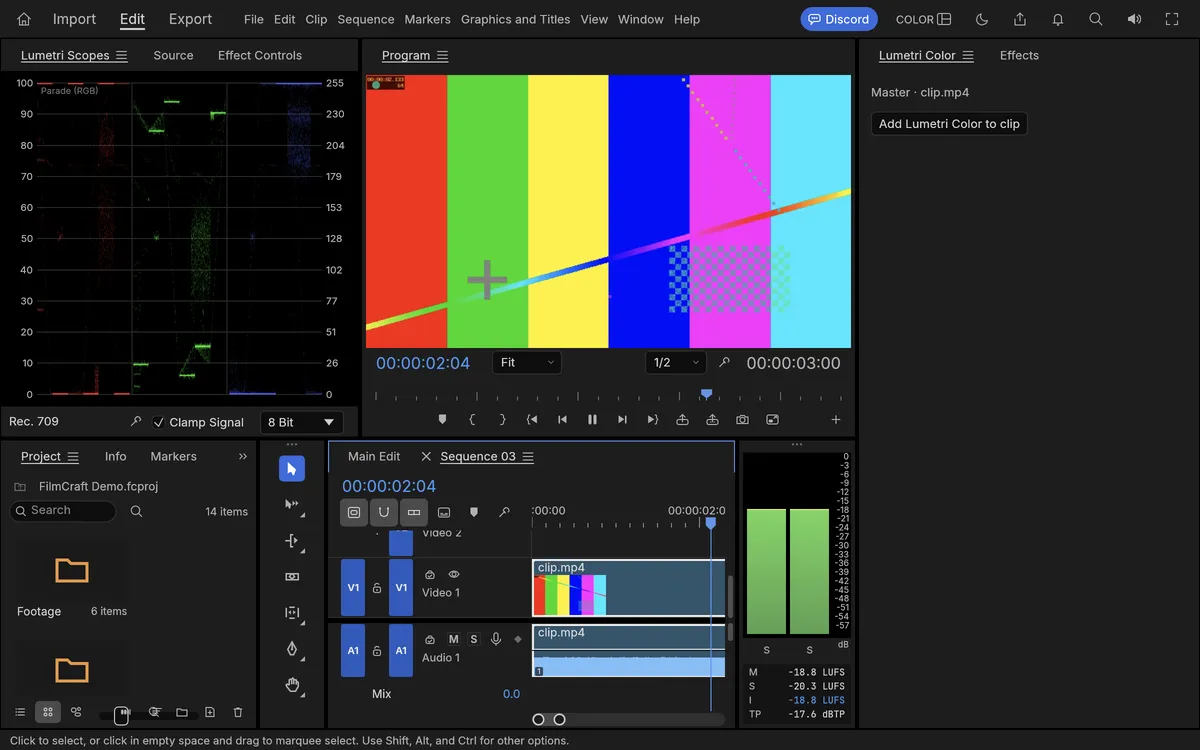Click the Mark Out brace icon
The image size is (1200, 750).
[503, 420]
